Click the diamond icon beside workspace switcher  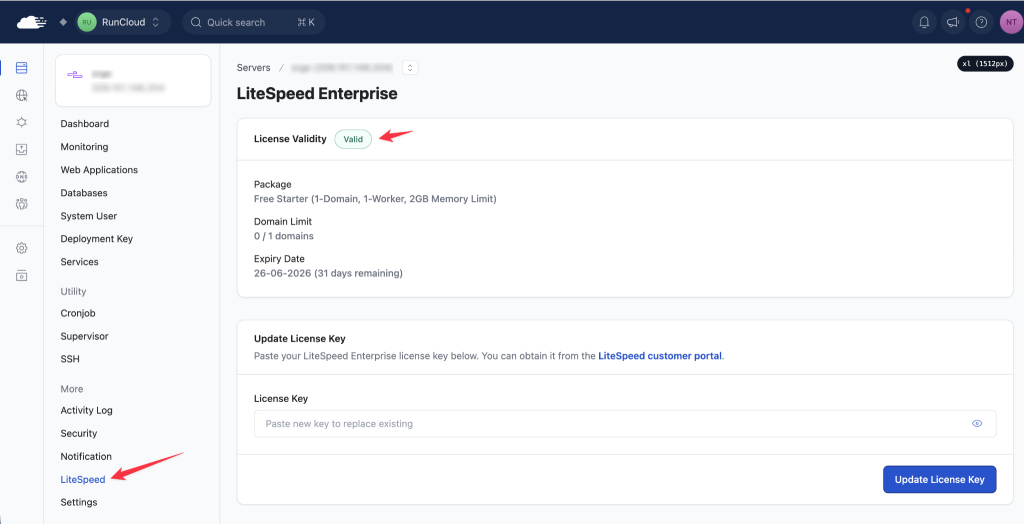click(x=63, y=22)
